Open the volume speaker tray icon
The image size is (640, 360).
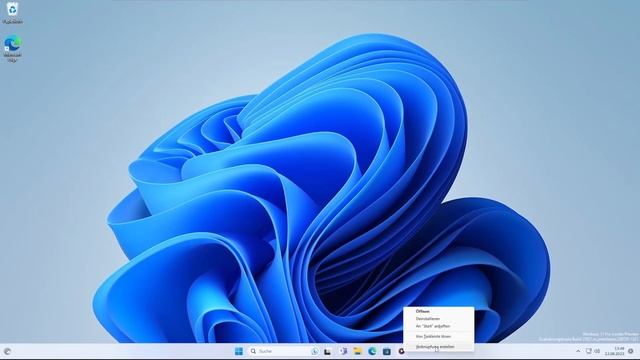[x=597, y=351]
